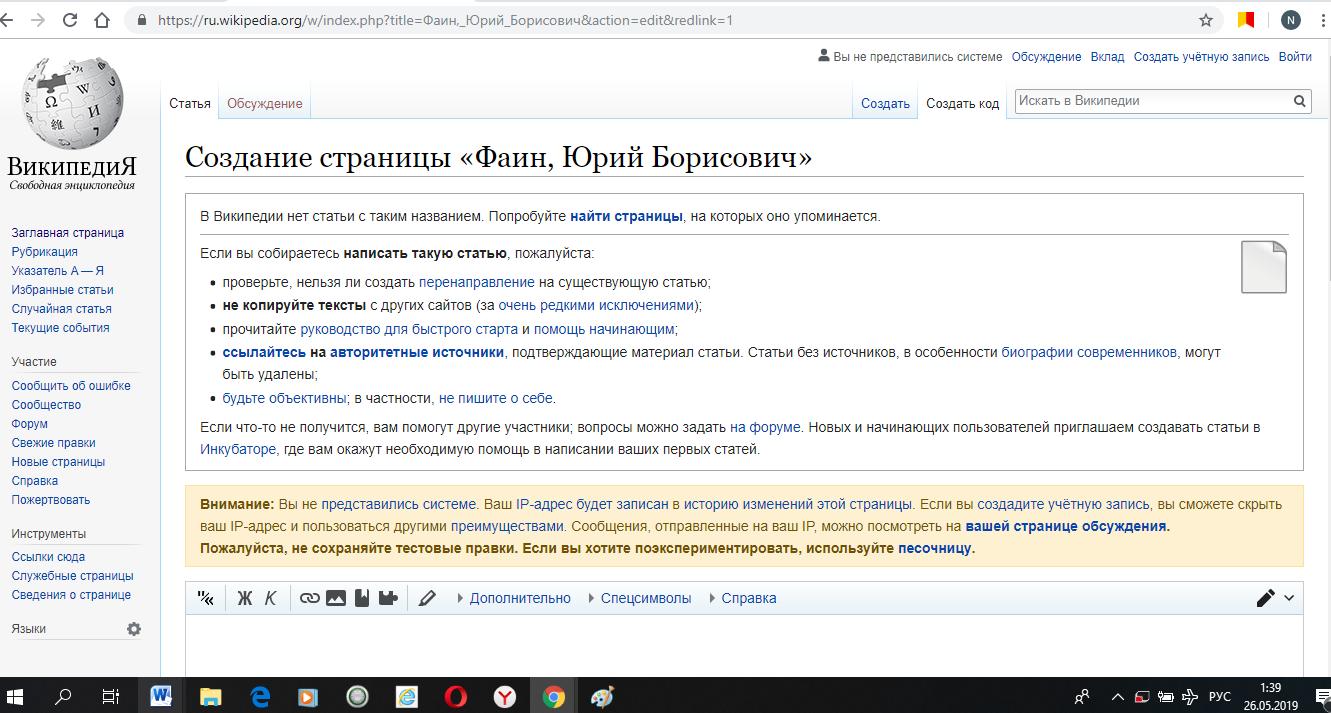This screenshot has width=1331, height=713.
Task: Open the editor switch pencil dropdown
Action: pos(1275,598)
